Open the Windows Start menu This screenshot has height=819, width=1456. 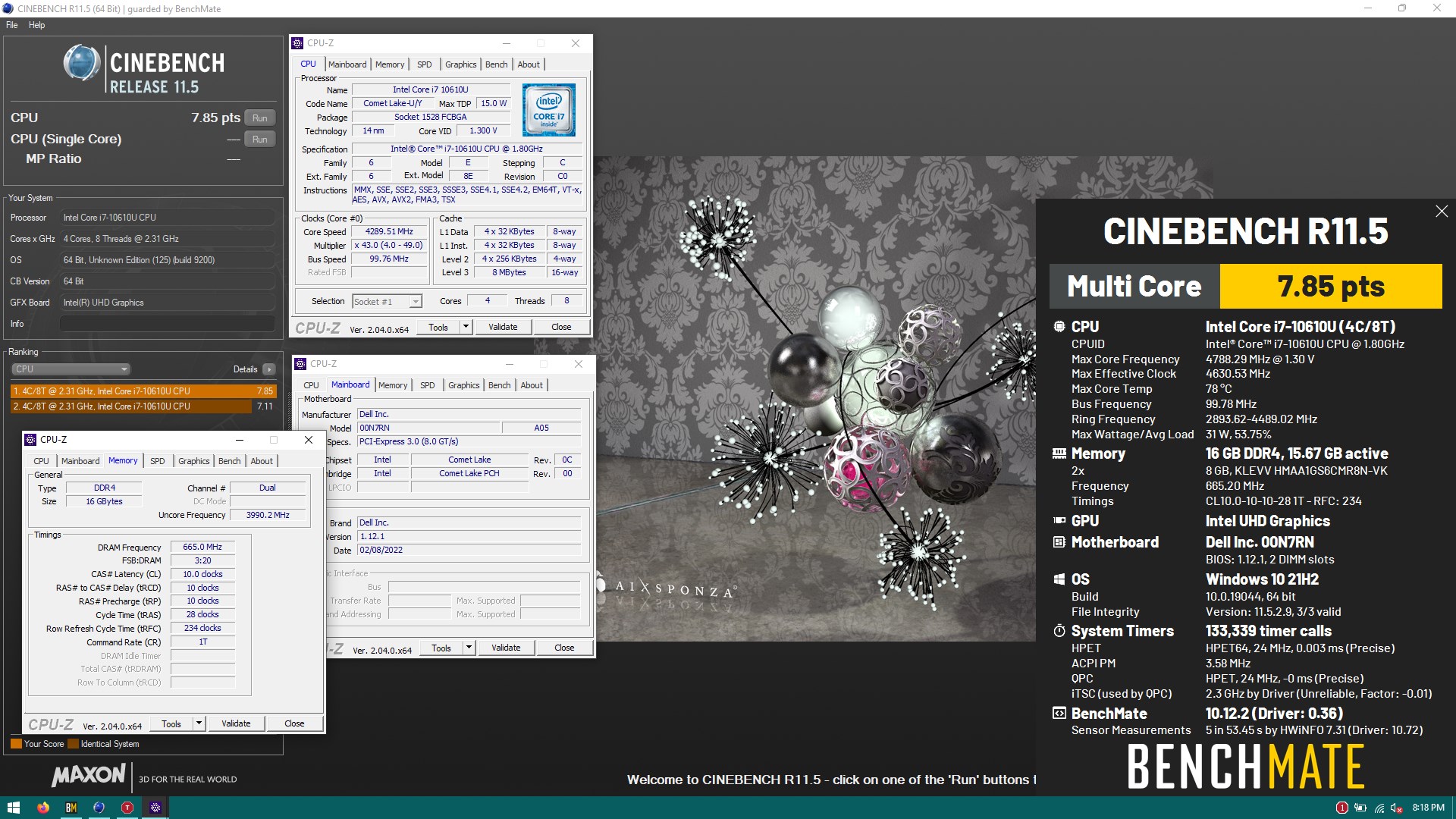point(13,808)
